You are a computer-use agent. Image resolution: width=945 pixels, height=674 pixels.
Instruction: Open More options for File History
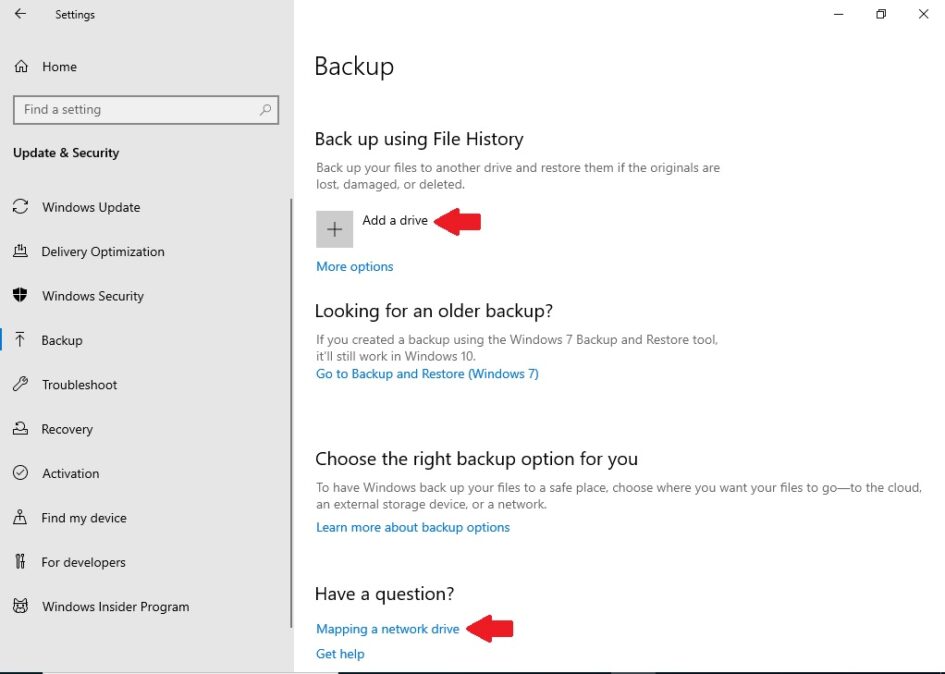(354, 266)
